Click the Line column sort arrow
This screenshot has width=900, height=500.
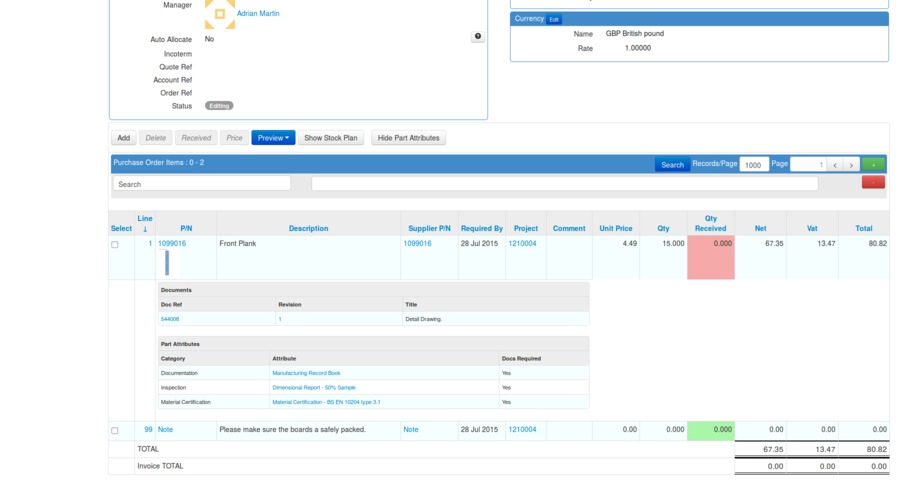click(x=145, y=229)
